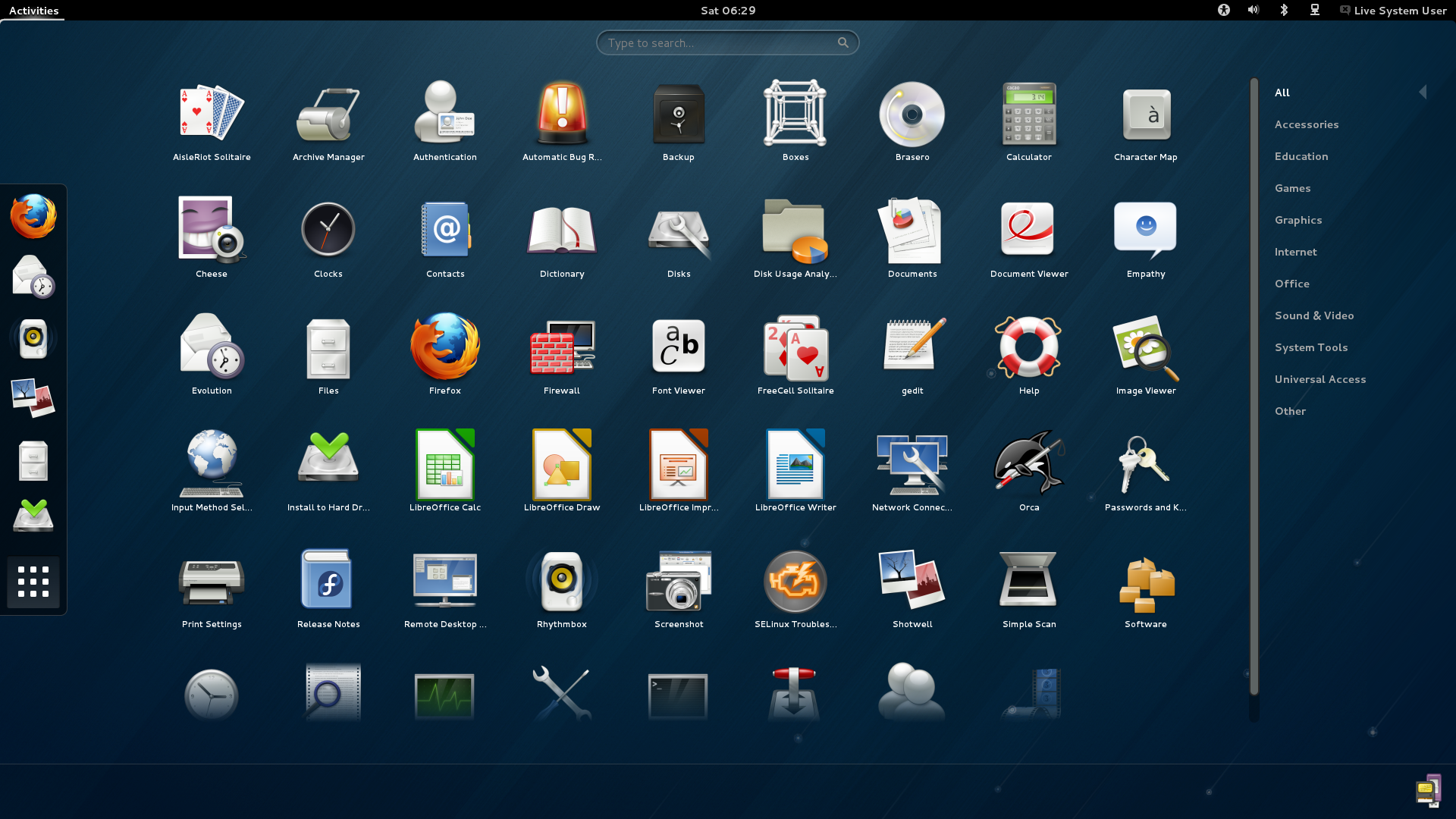Filter applications by the Games category
Screen dimensions: 1456x819
pos(1292,188)
